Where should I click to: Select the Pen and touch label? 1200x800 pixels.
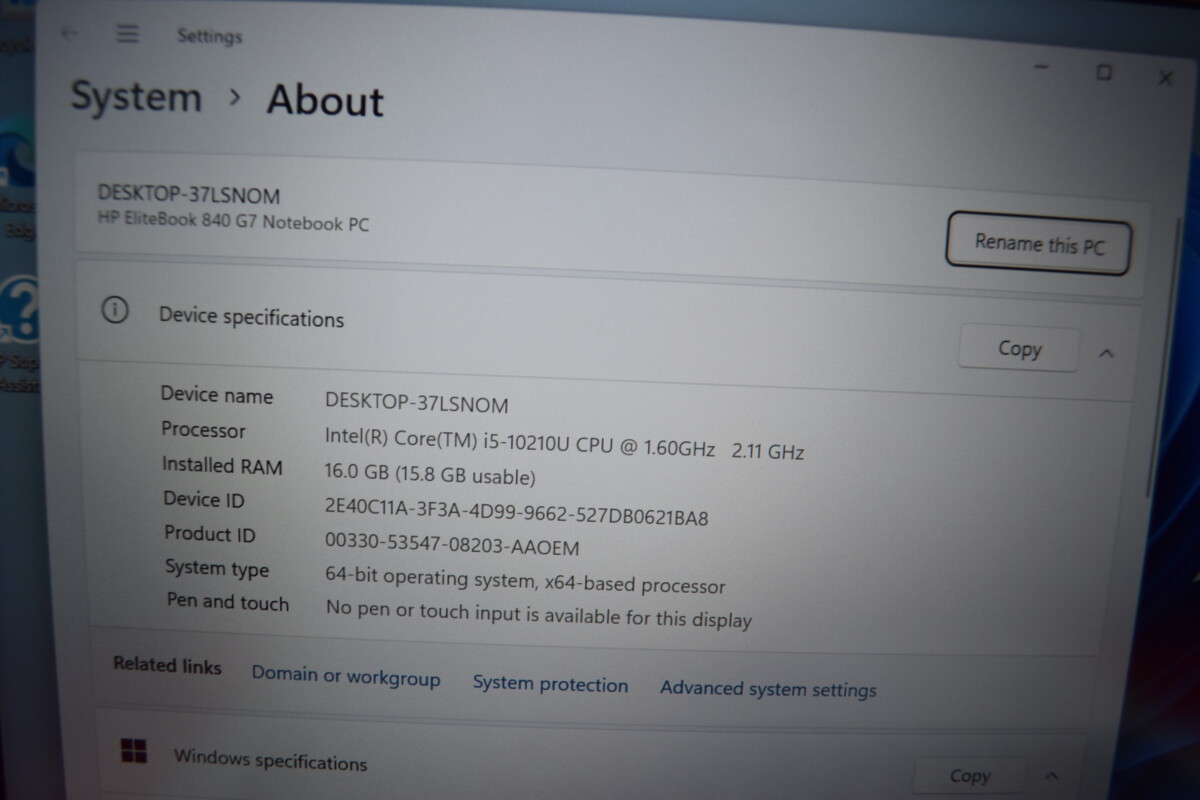point(227,602)
